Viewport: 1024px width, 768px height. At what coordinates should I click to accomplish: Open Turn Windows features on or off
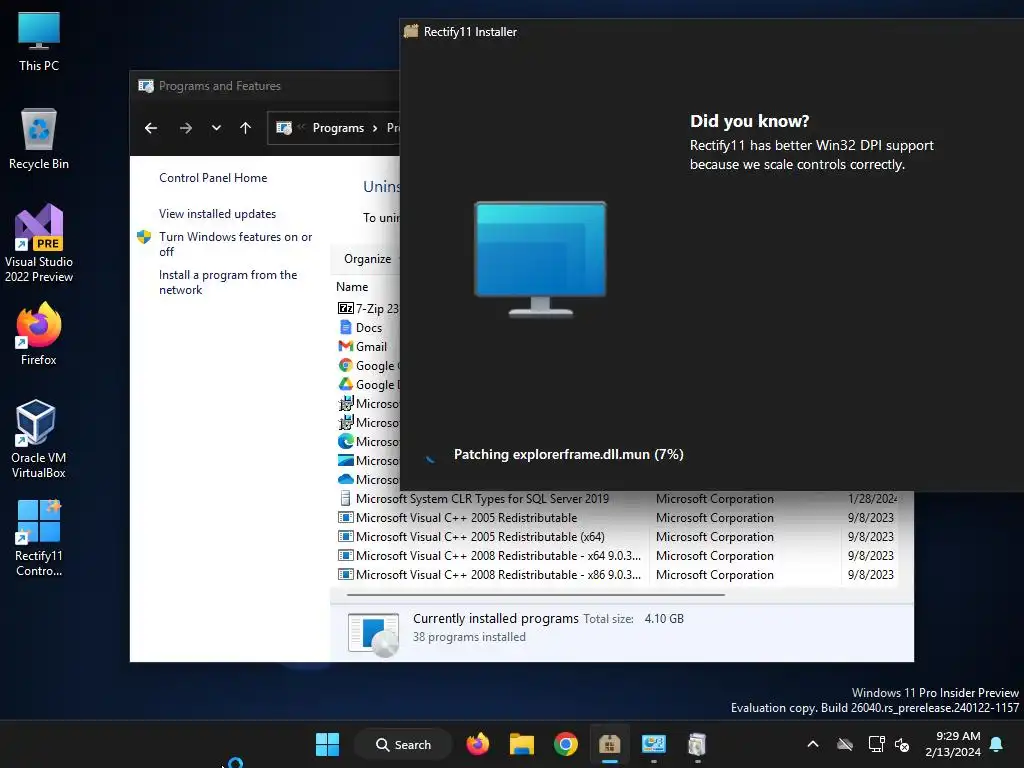pos(236,244)
